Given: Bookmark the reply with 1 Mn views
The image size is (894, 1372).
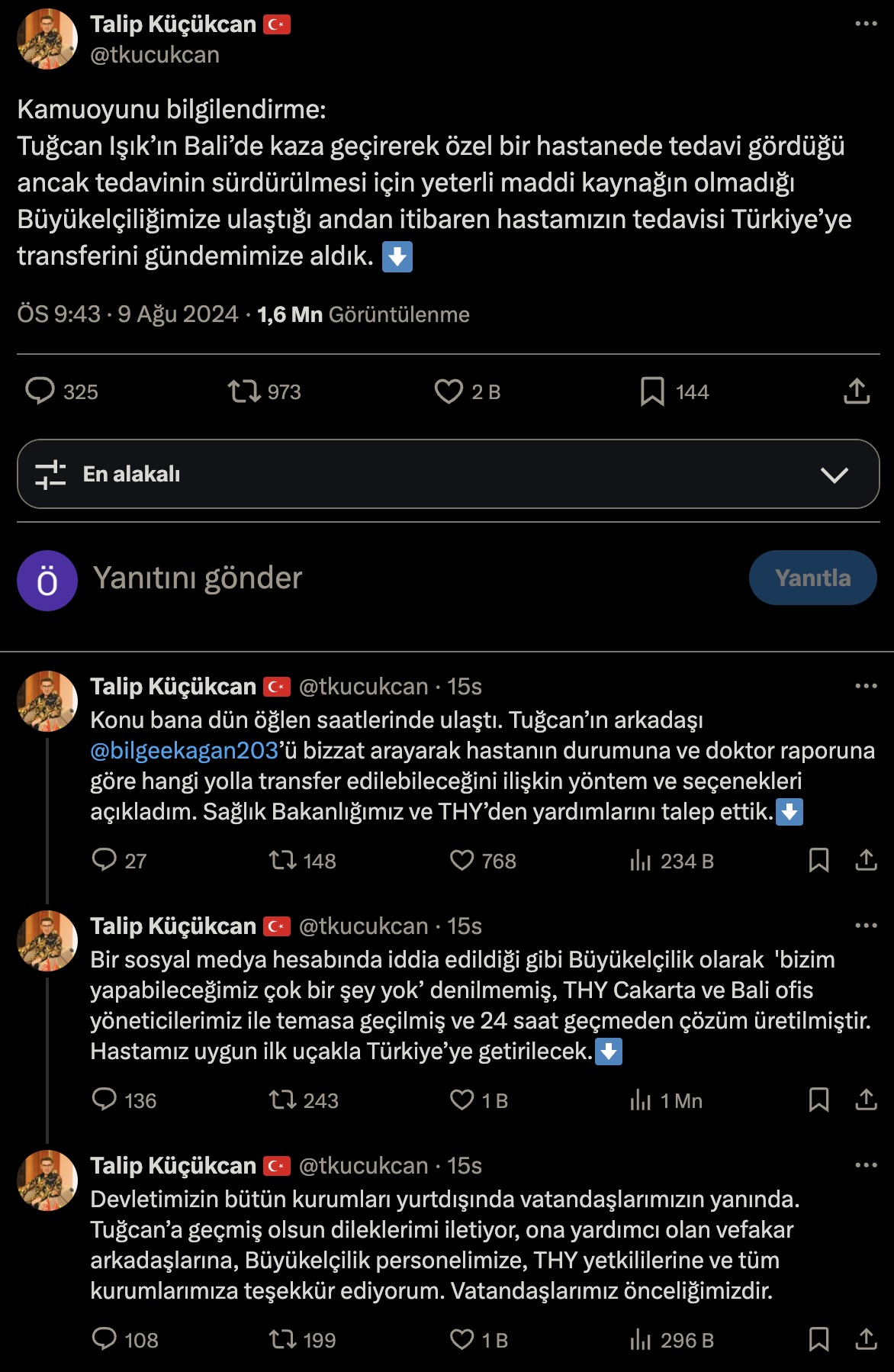Looking at the screenshot, I should (818, 1100).
